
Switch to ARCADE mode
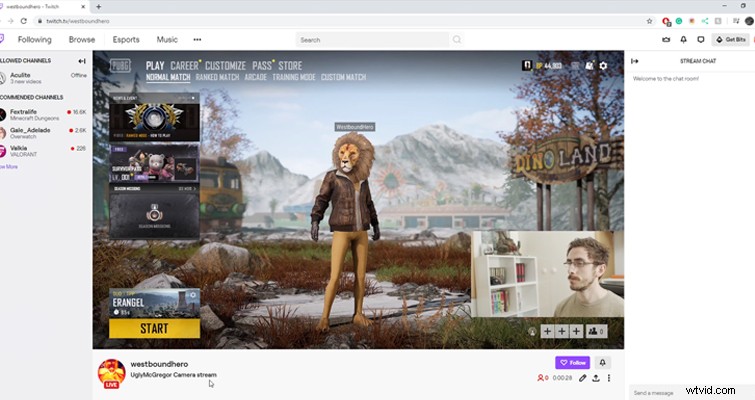pos(256,77)
